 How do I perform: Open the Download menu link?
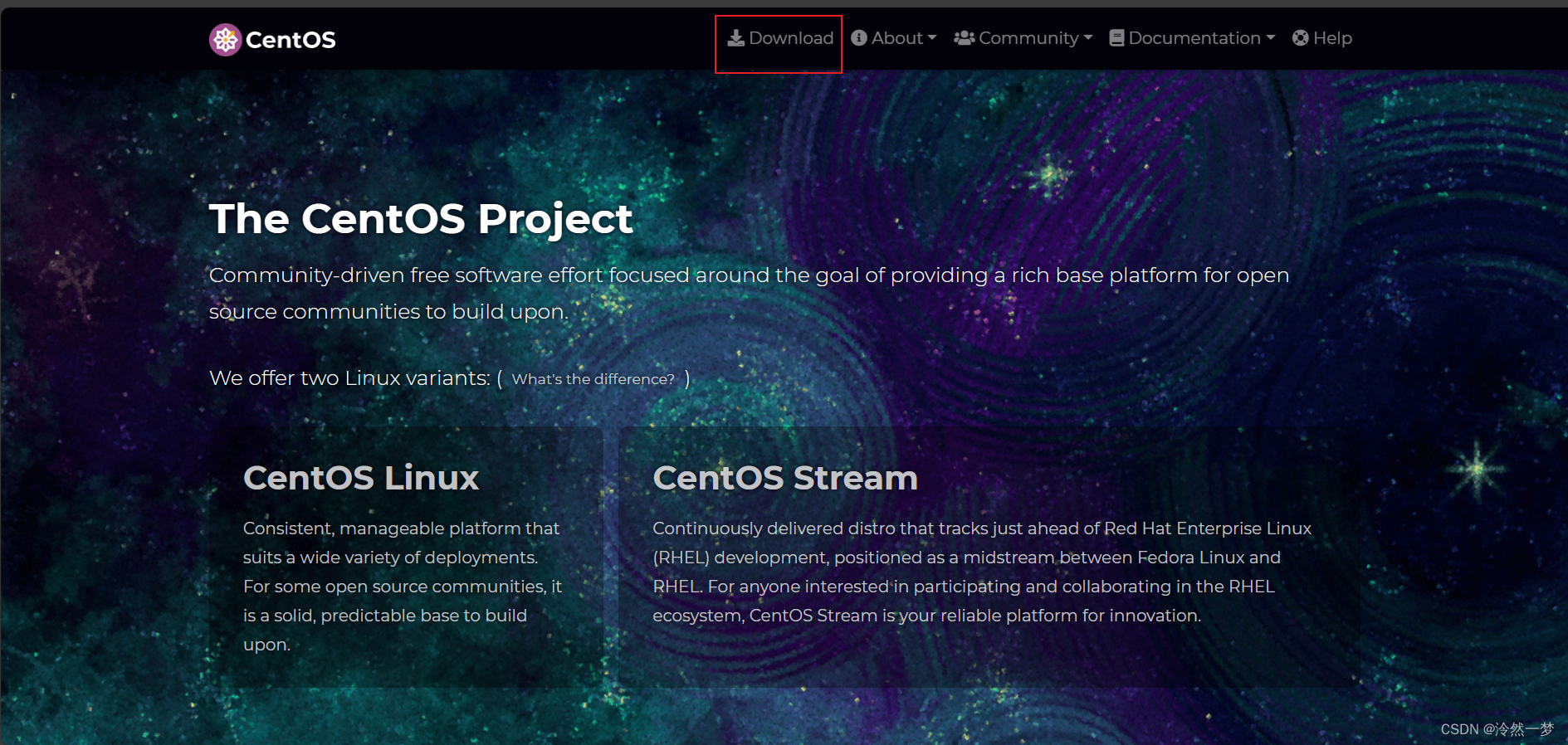point(780,38)
